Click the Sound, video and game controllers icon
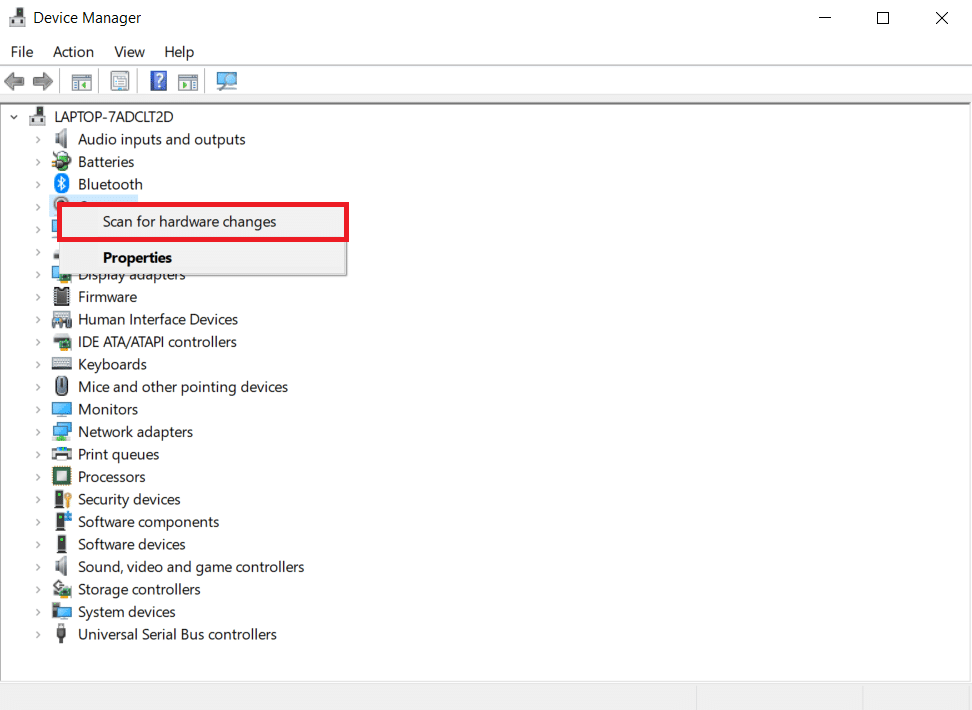The image size is (972, 710). click(61, 566)
